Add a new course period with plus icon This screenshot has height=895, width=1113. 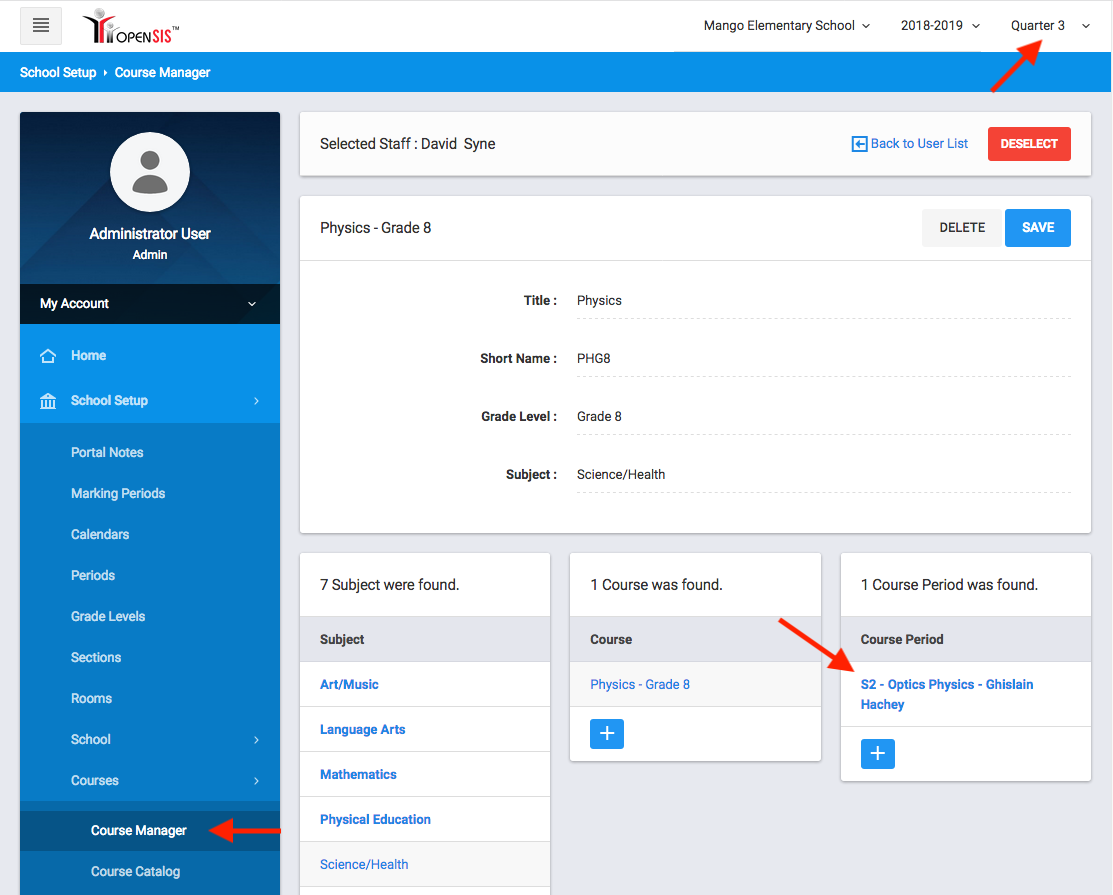[878, 753]
